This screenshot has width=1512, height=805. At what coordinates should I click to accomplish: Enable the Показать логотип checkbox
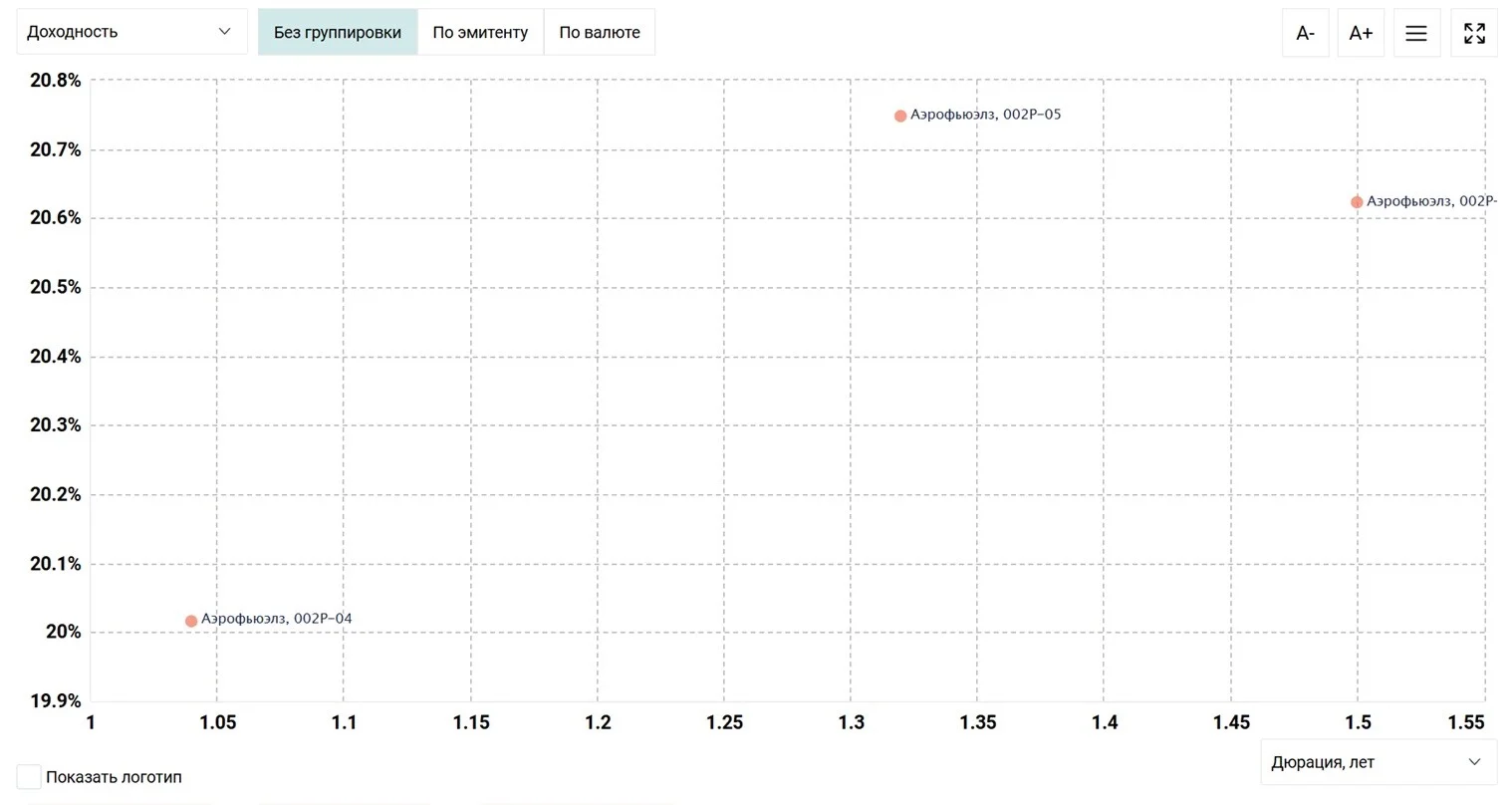pos(29,777)
